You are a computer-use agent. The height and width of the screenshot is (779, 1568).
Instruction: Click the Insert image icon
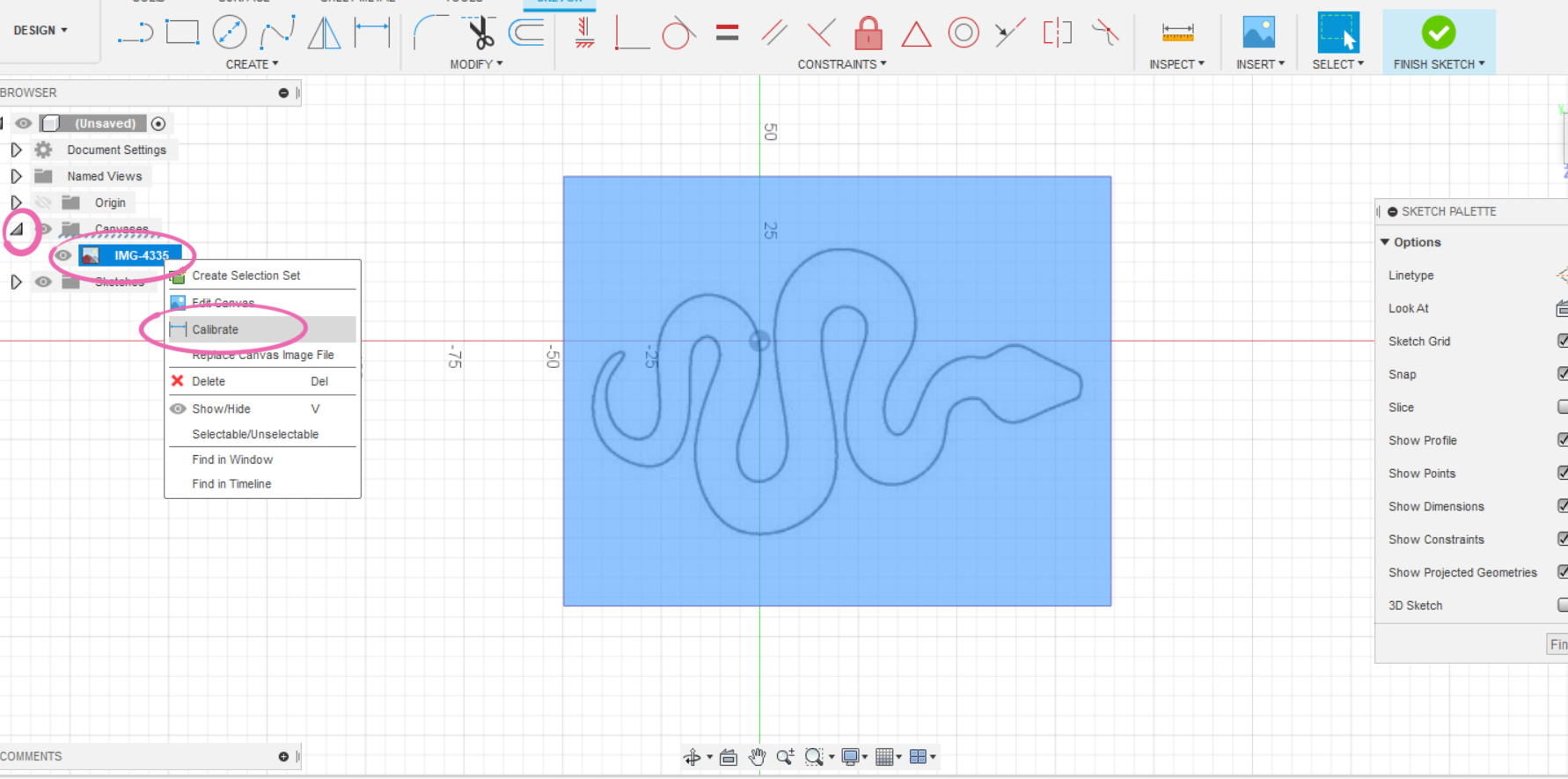(x=1259, y=33)
